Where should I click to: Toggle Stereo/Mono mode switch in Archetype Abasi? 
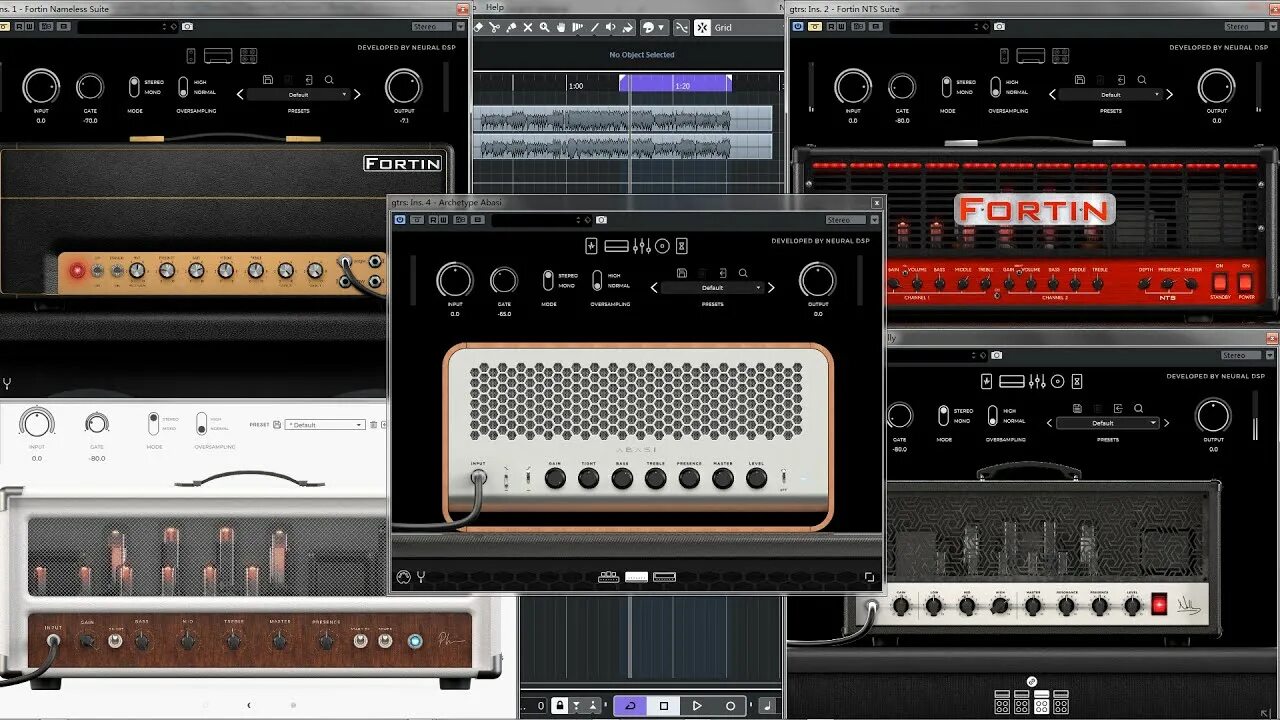[548, 281]
